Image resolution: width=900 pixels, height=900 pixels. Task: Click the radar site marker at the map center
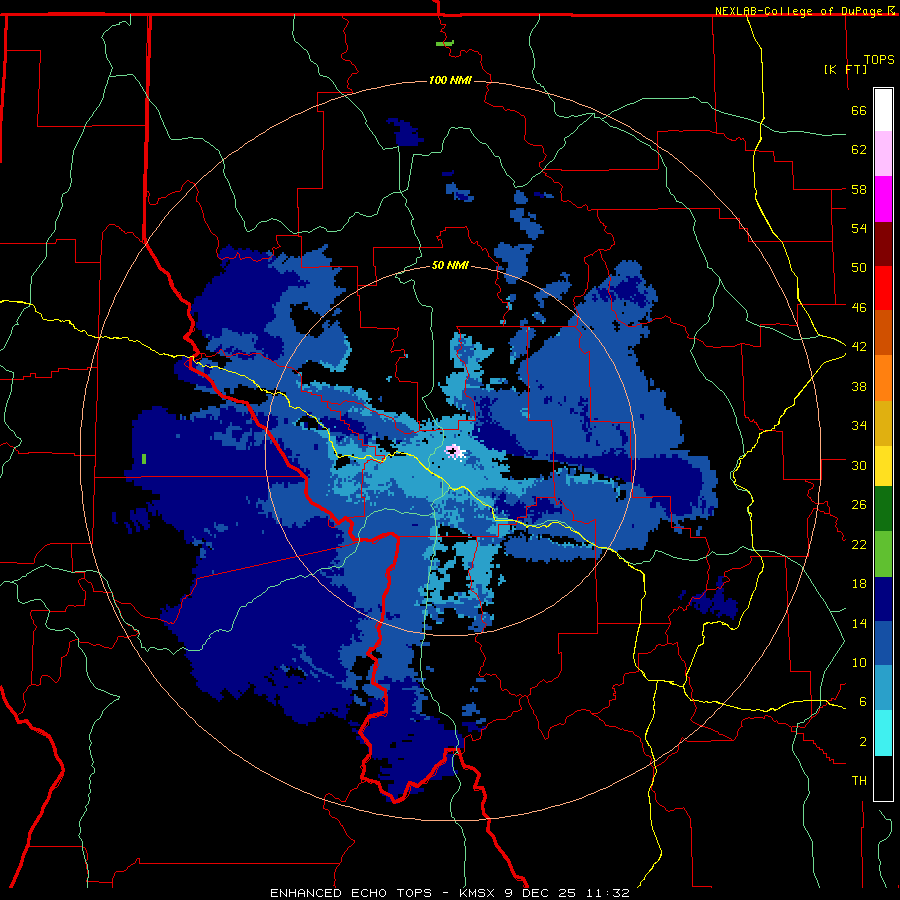(453, 452)
